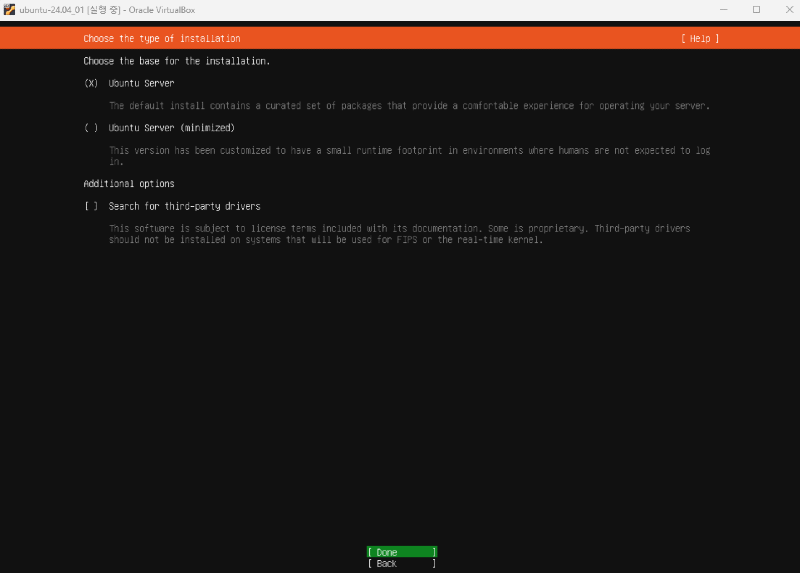Open the Help menu in the orange header
Screen dimensions: 800x573
(700, 38)
